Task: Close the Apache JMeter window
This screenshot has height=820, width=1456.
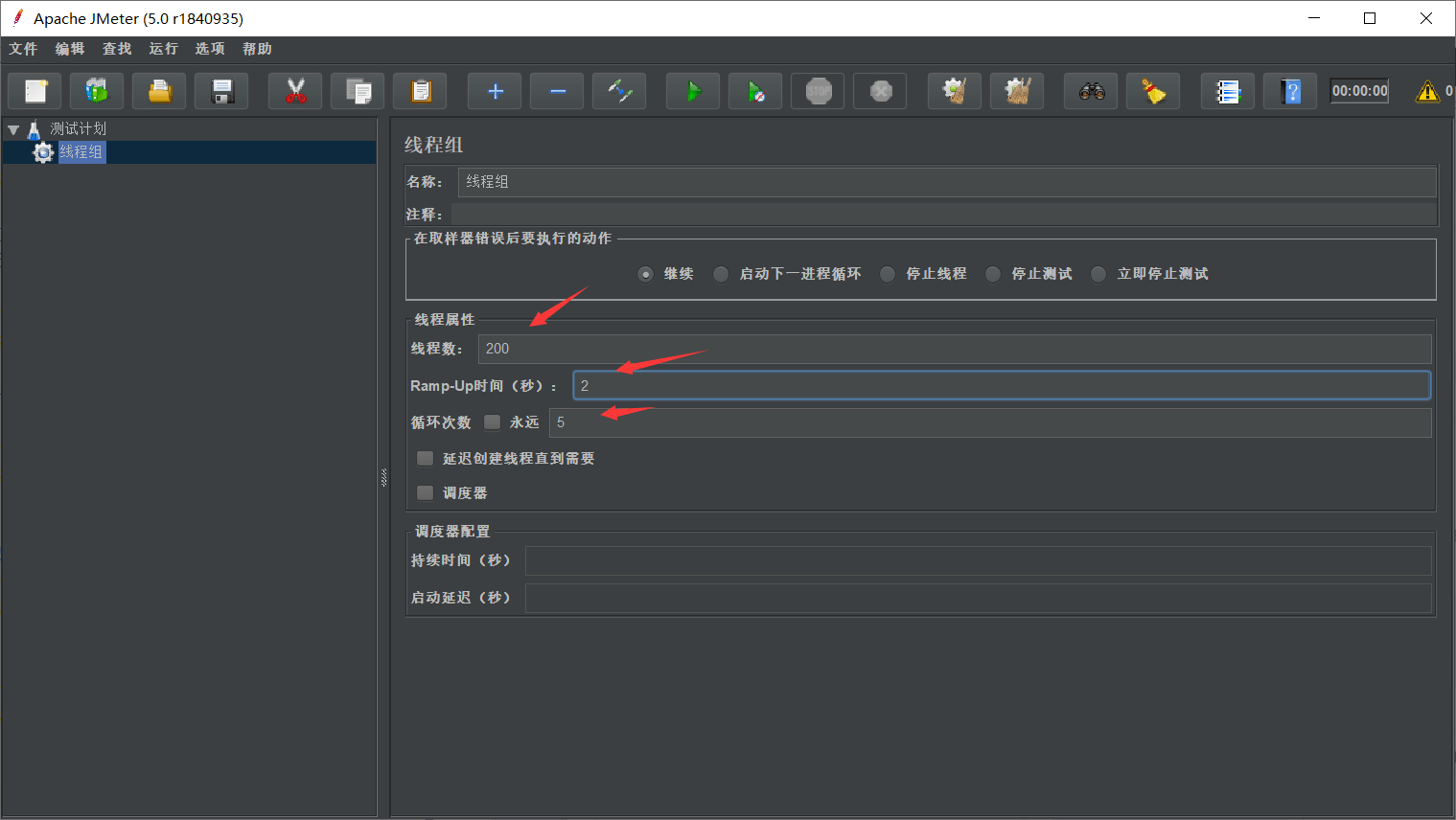Action: (x=1426, y=18)
